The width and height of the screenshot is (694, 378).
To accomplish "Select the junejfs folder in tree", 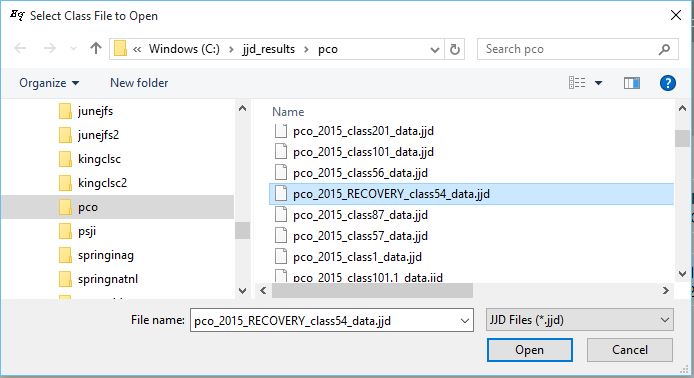I will click(95, 111).
